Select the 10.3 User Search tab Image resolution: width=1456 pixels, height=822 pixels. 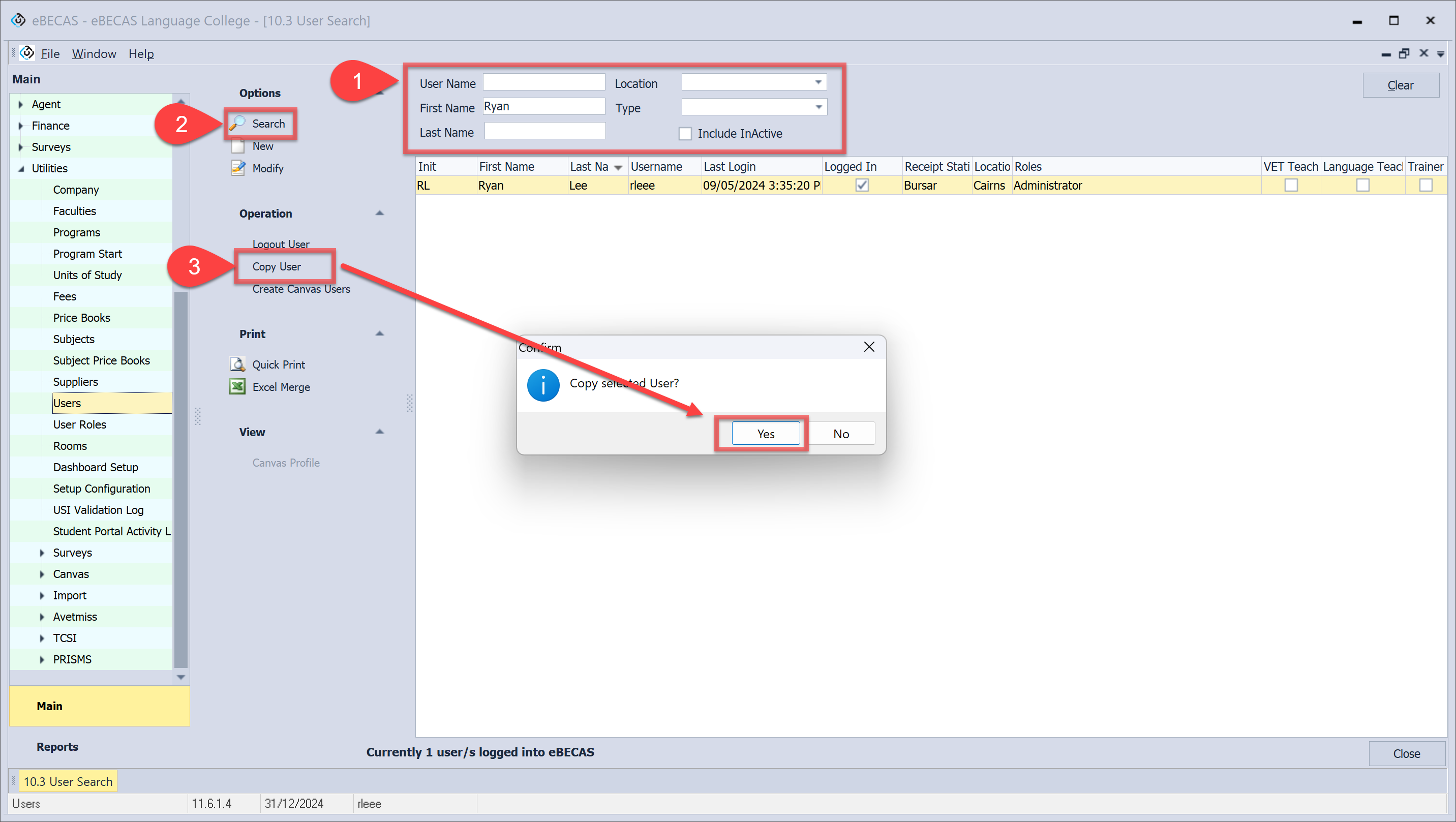(68, 781)
